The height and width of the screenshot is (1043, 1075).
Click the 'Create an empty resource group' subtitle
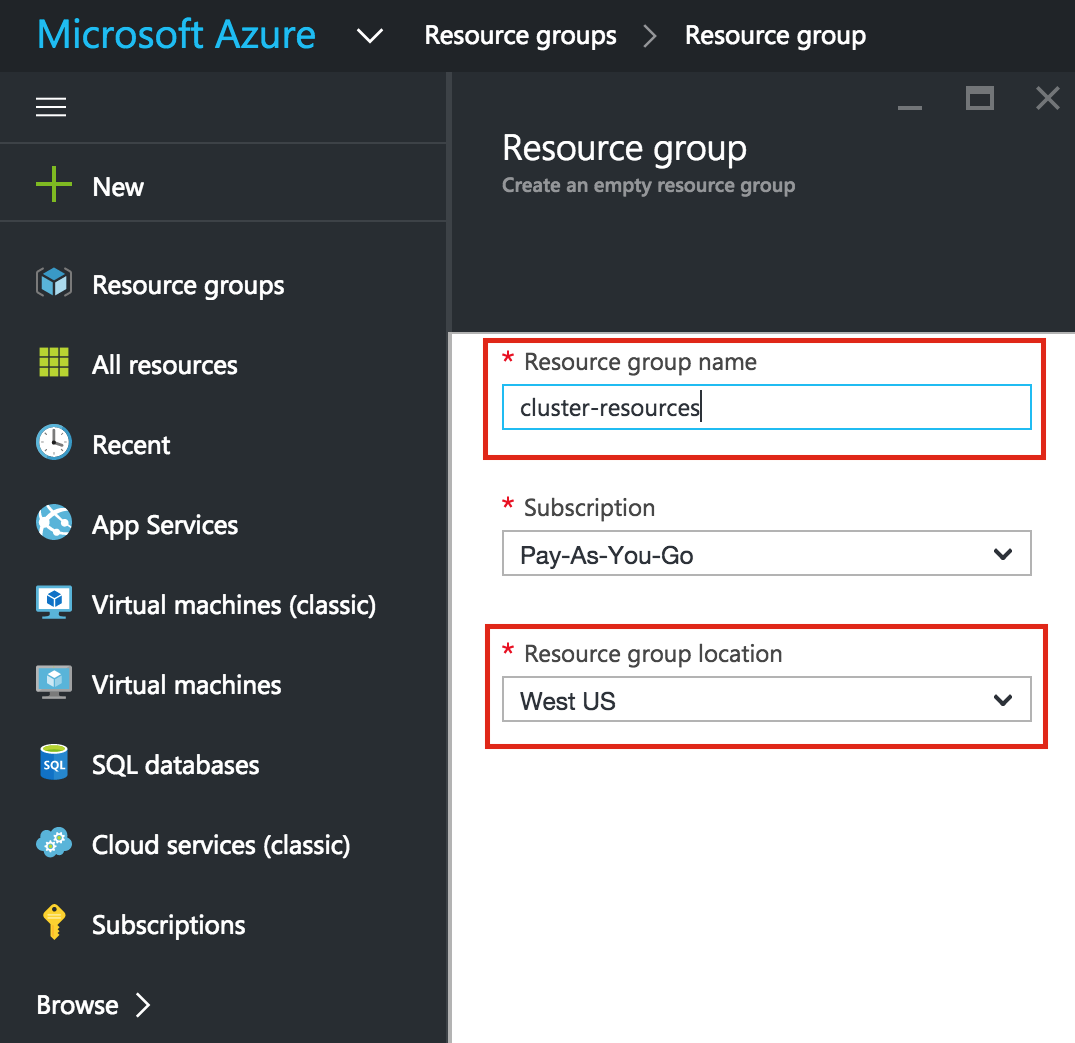649,186
